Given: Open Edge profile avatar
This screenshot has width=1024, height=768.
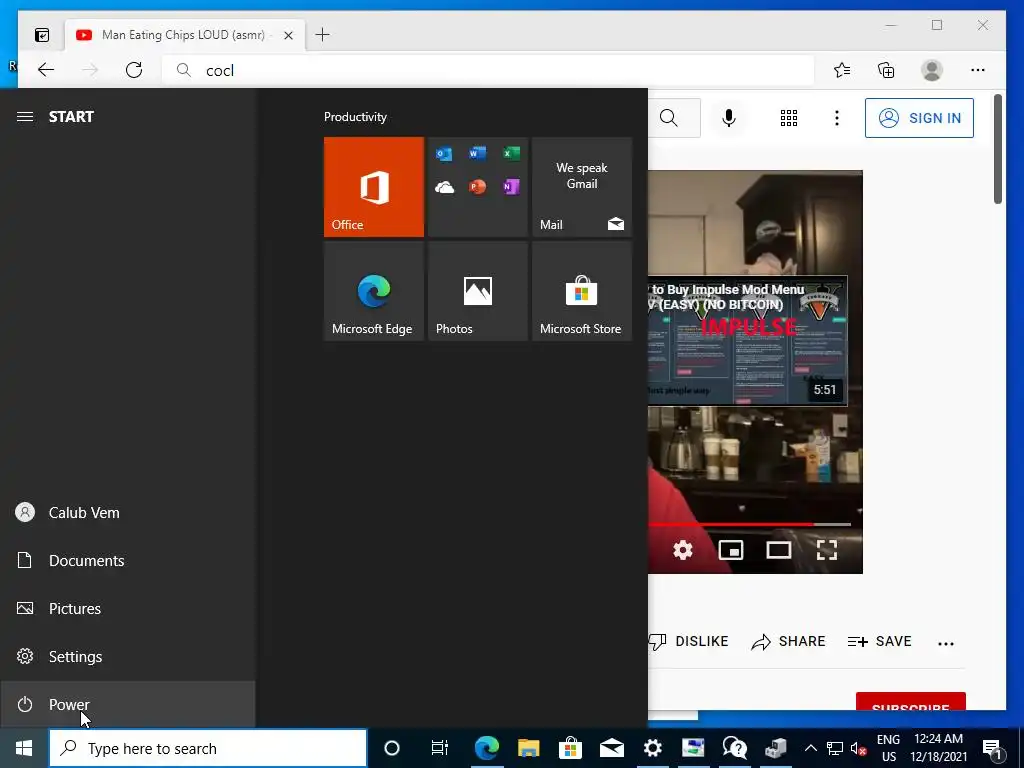Looking at the screenshot, I should click(932, 70).
